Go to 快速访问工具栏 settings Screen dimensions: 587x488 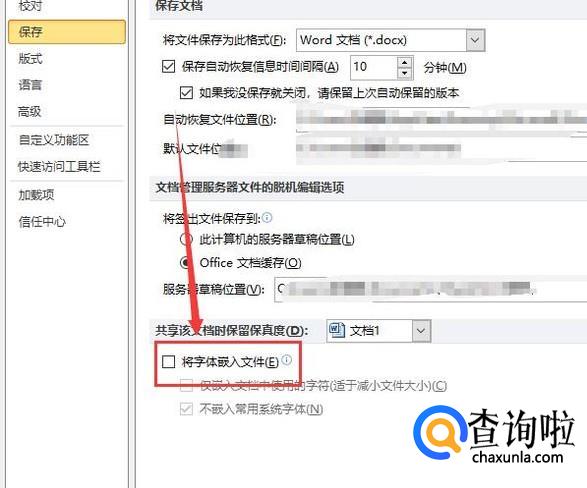(x=59, y=167)
